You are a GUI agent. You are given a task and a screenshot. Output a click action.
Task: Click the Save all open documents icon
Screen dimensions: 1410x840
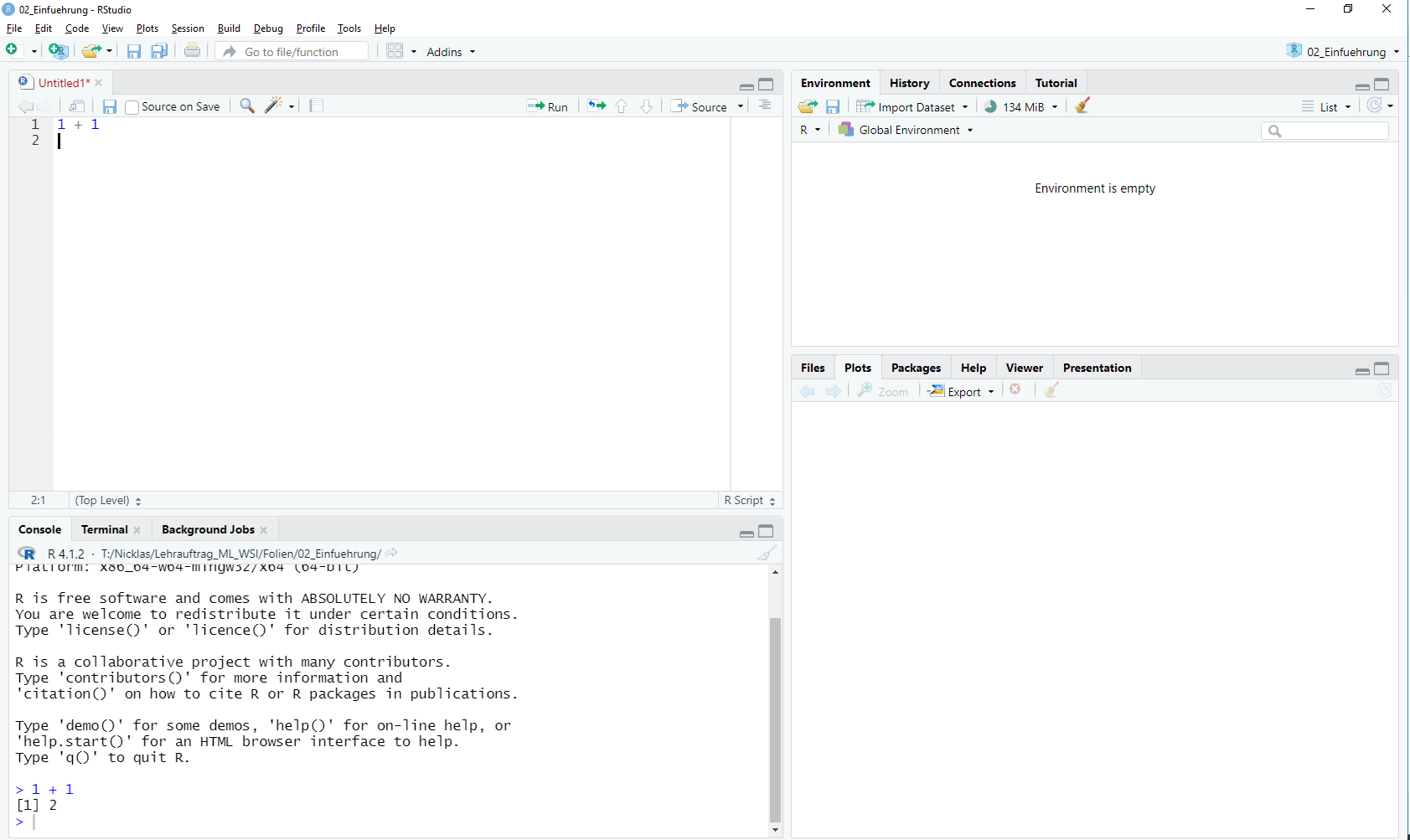(159, 51)
